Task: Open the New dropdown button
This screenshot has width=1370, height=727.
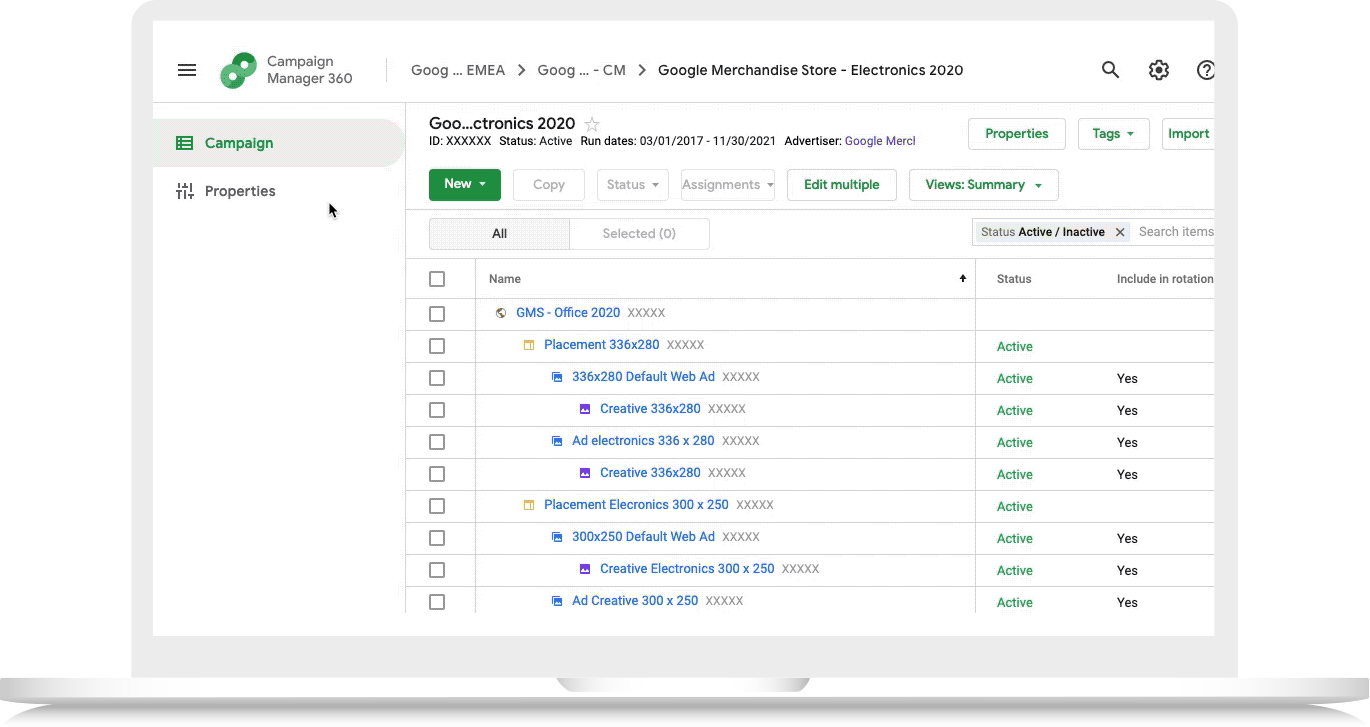Action: click(x=465, y=184)
